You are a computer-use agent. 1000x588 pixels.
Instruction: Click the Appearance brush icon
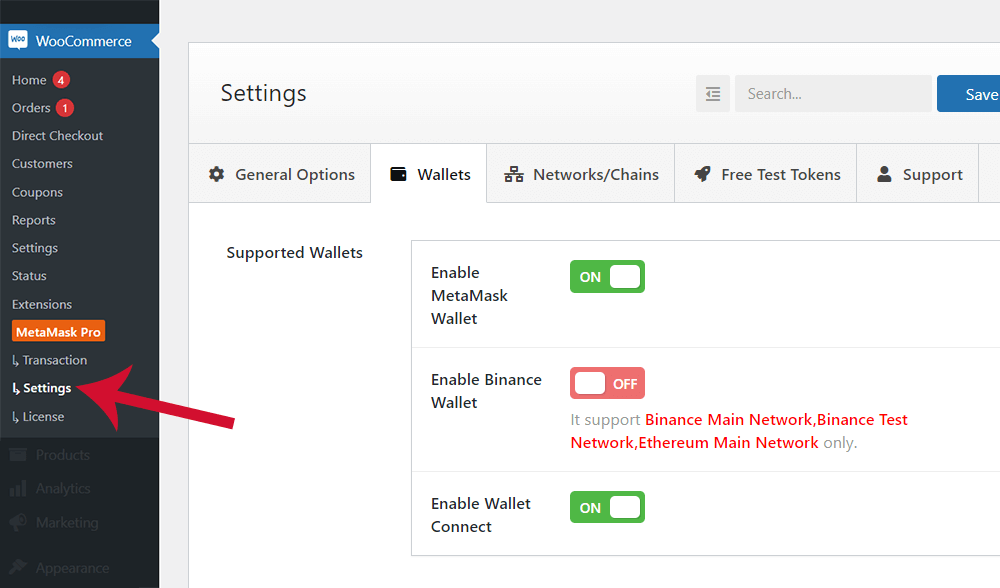[18, 568]
